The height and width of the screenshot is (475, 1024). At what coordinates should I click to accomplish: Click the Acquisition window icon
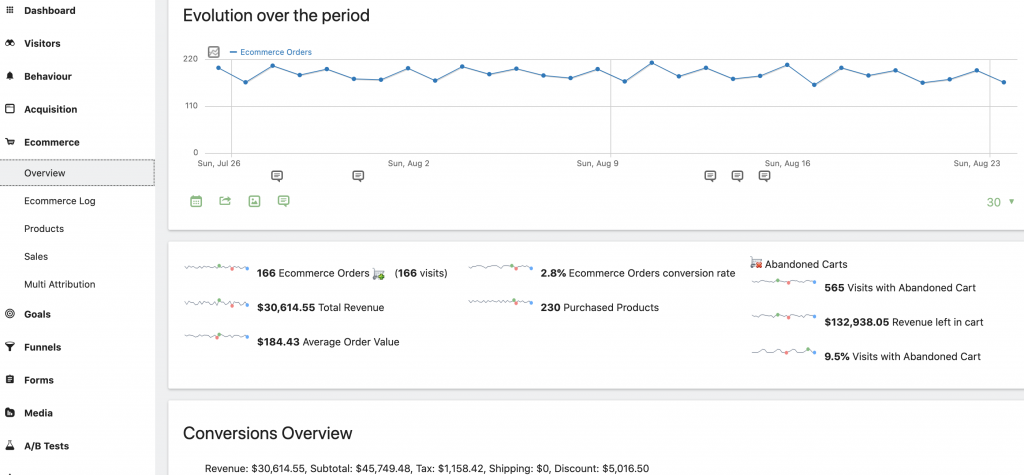click(10, 109)
